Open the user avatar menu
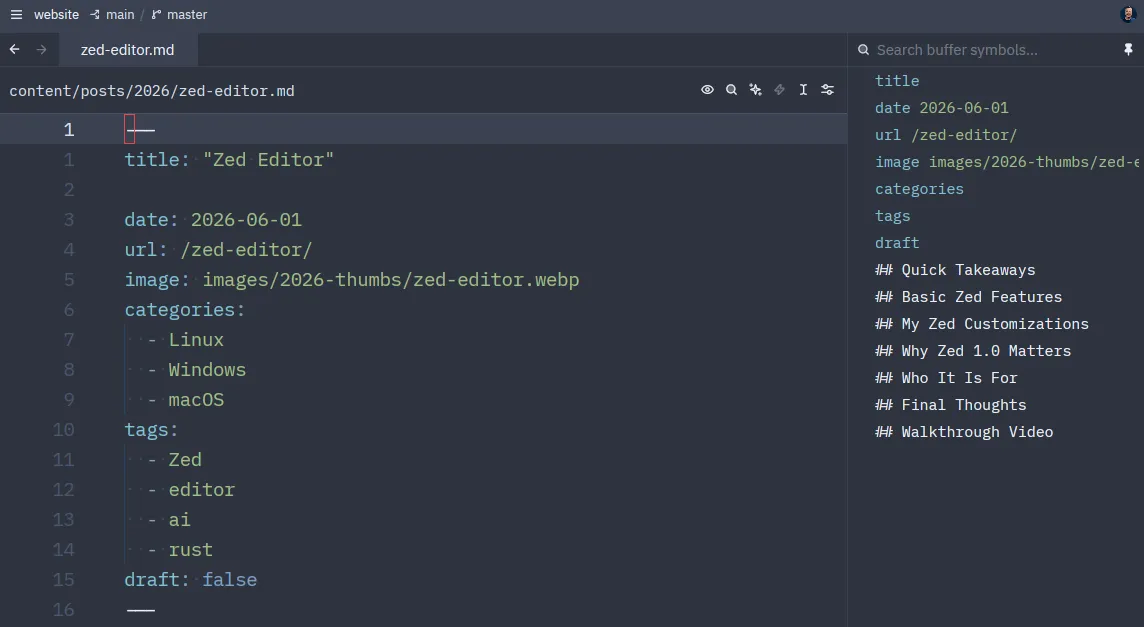 [1128, 15]
